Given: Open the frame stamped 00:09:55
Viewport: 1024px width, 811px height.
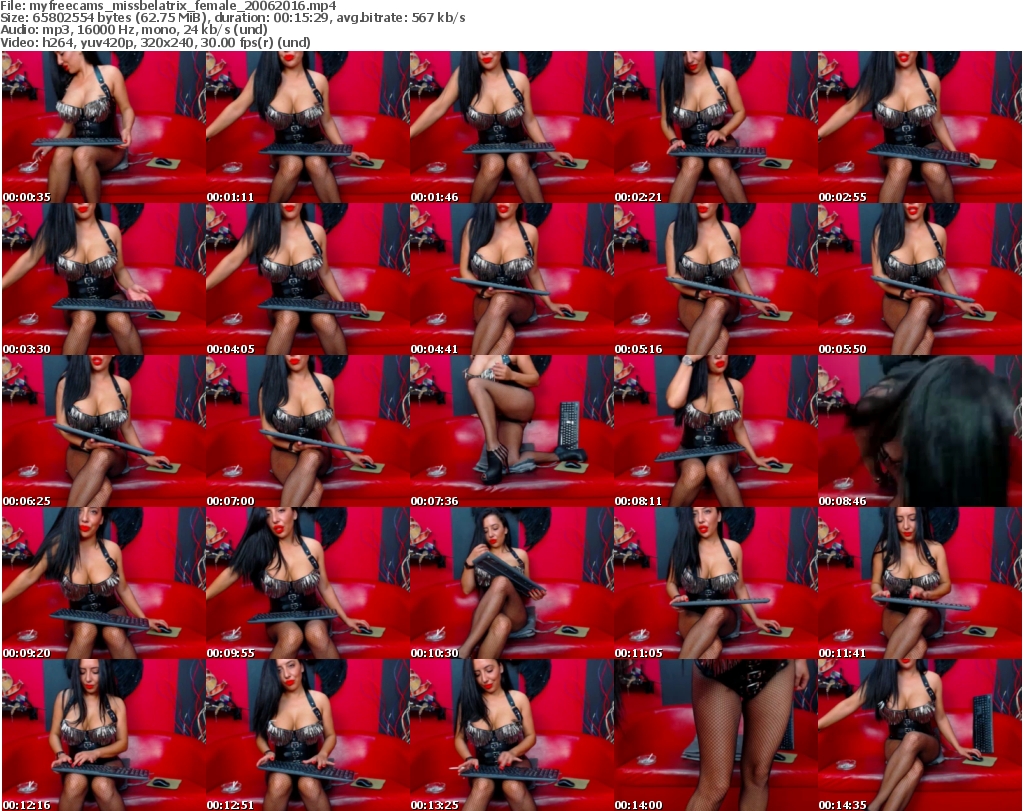Looking at the screenshot, I should pos(308,583).
